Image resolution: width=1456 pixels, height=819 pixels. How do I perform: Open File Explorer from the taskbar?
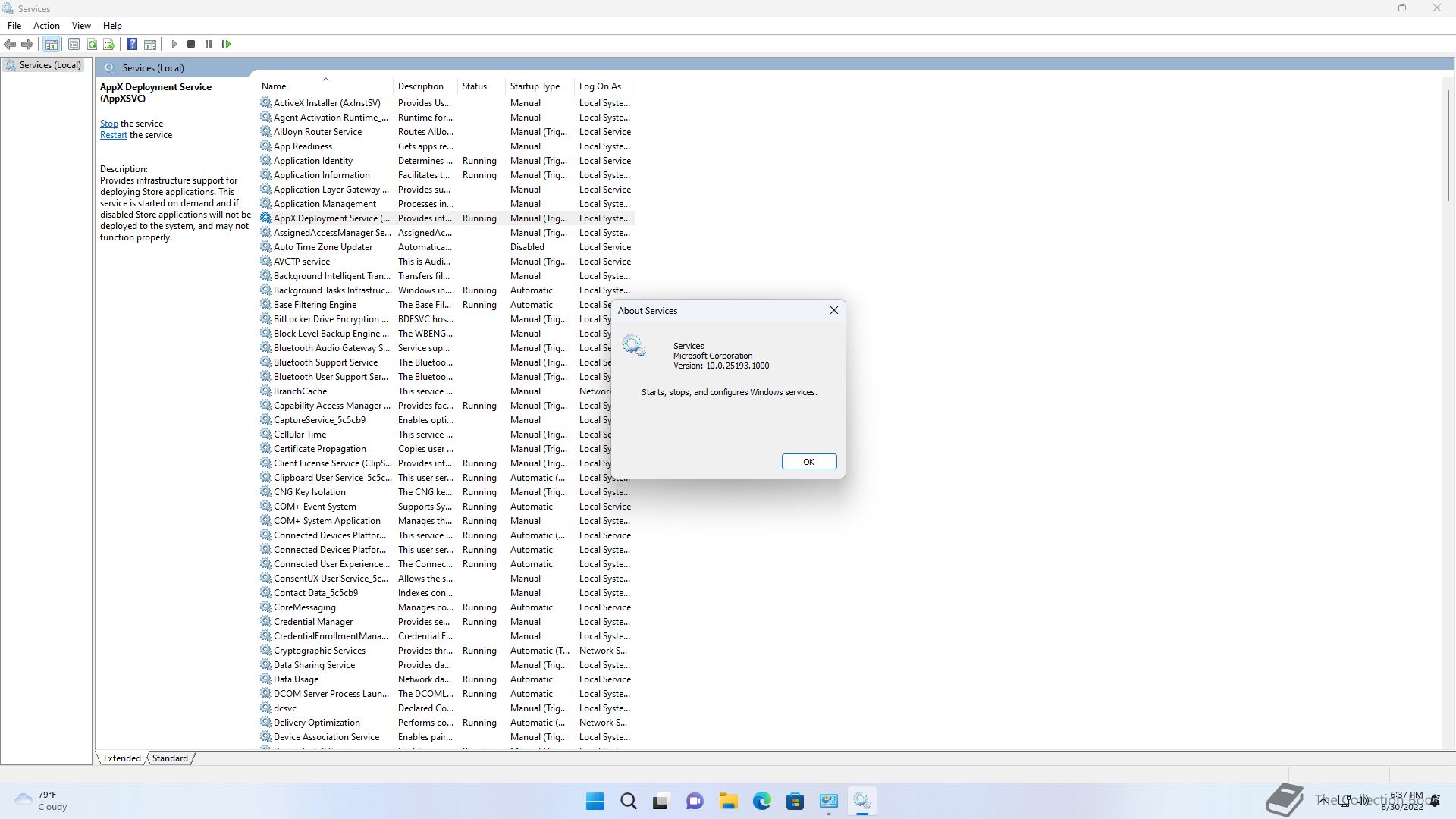coord(729,801)
